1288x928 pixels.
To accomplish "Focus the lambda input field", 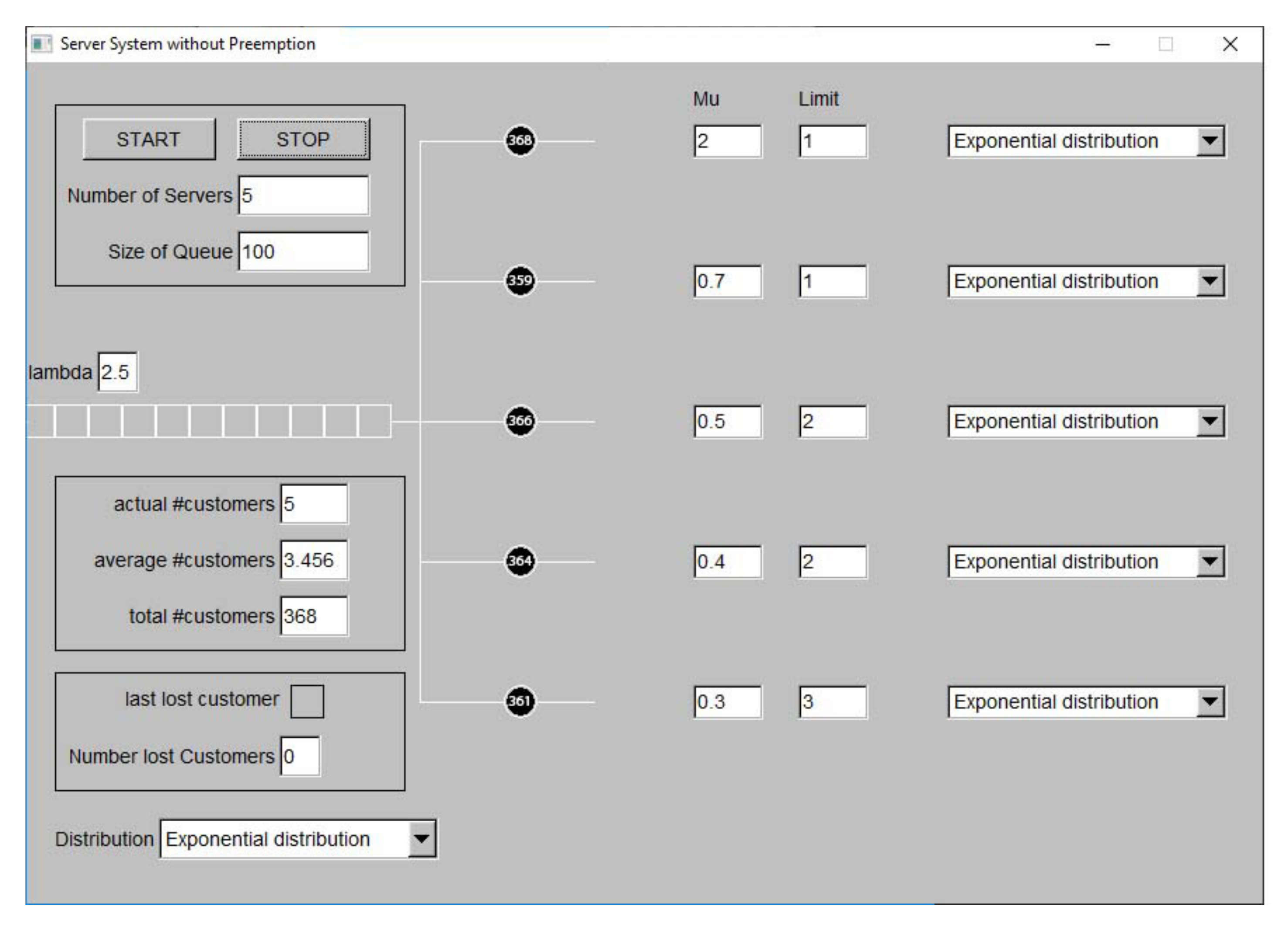I will point(118,373).
